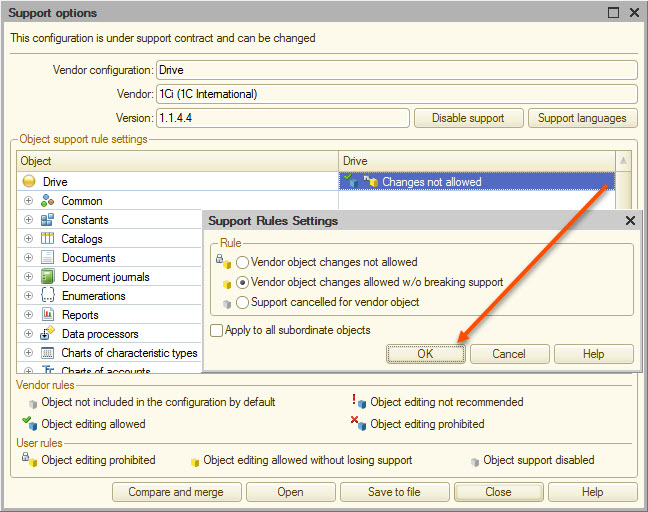Click the Enumerations braces icon
648x512 pixels.
[47, 295]
